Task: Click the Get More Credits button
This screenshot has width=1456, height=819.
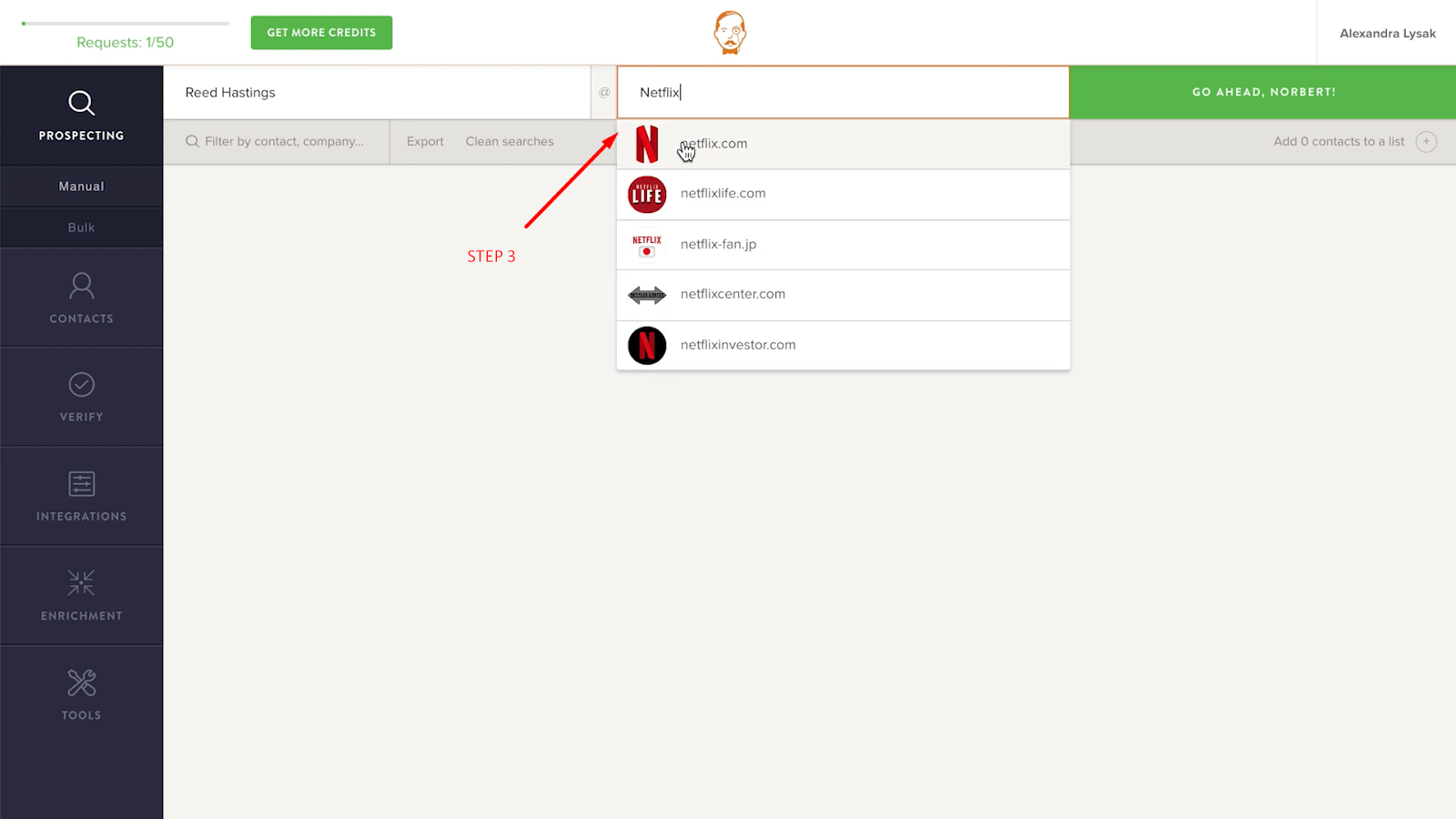Action: pyautogui.click(x=321, y=32)
